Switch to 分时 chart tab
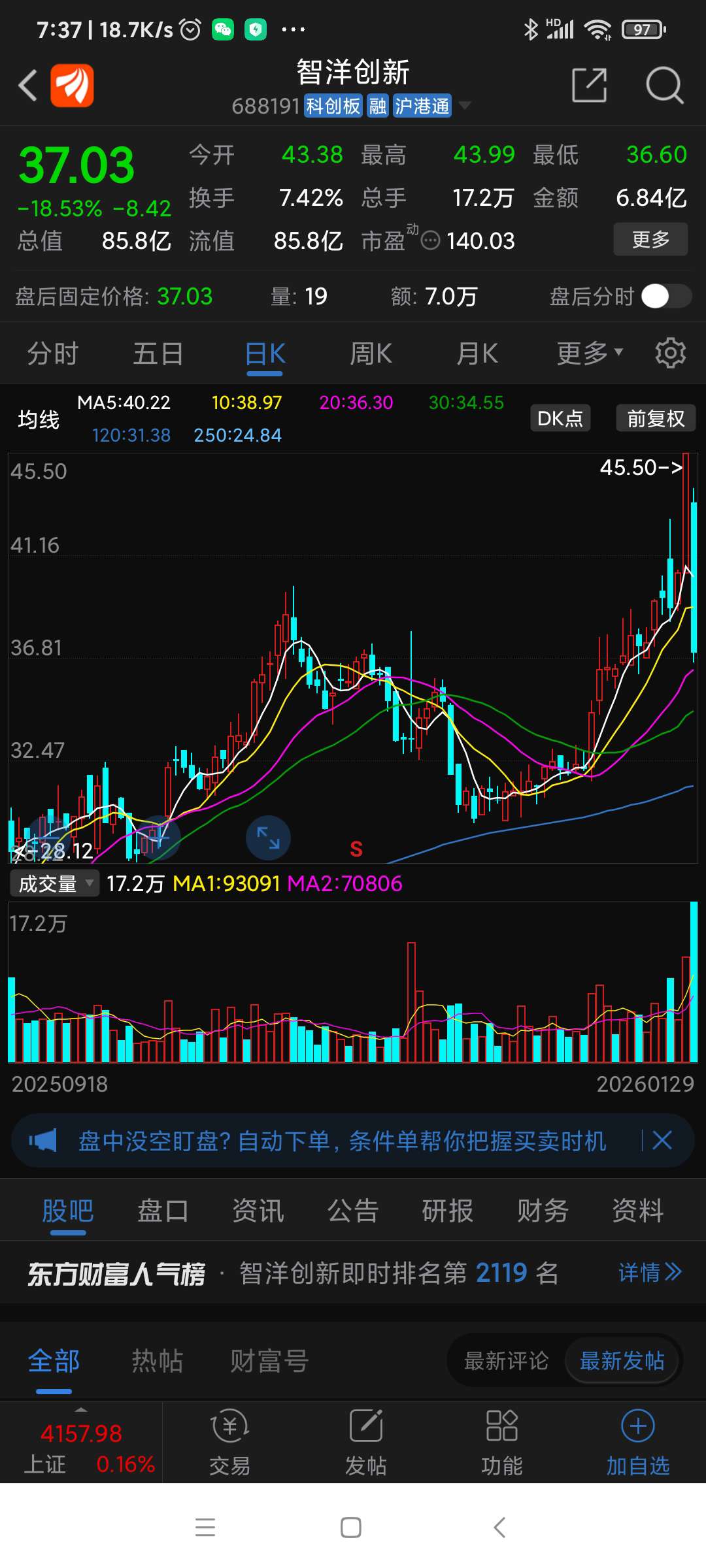Viewport: 706px width, 1568px height. 53,353
